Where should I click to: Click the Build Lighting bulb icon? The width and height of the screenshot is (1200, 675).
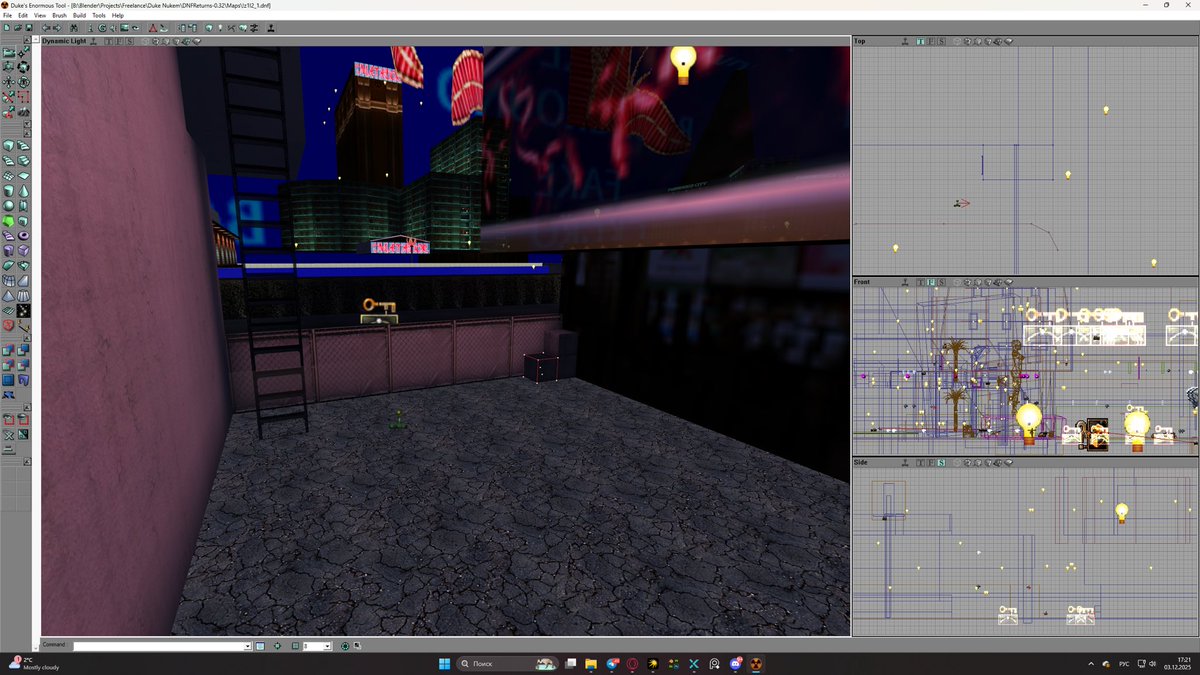coord(220,28)
